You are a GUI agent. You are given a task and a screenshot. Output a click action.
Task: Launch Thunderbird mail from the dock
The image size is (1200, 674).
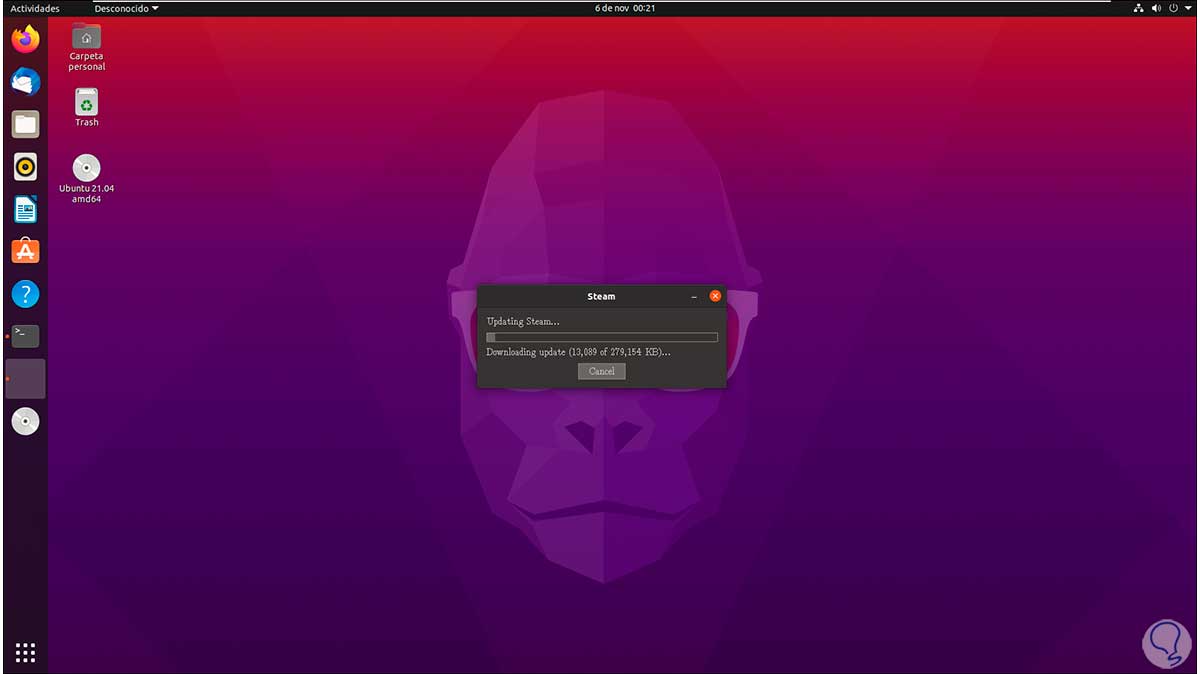(25, 82)
